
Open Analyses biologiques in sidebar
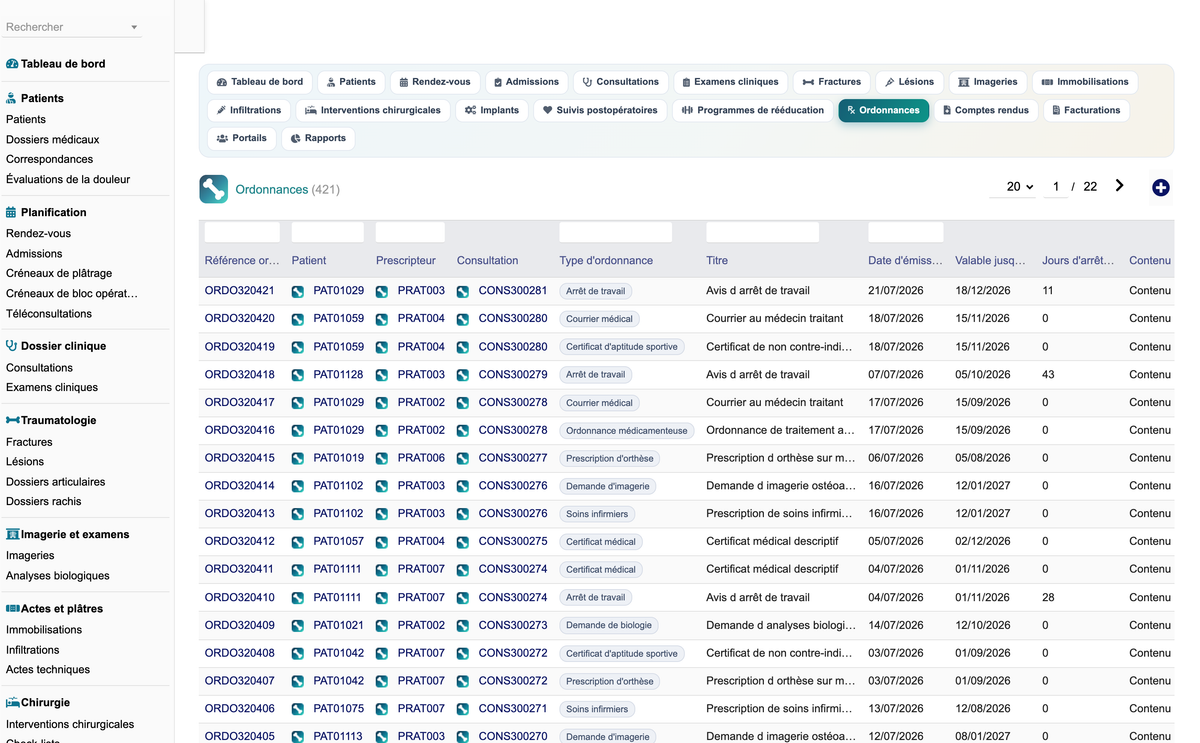pos(58,576)
